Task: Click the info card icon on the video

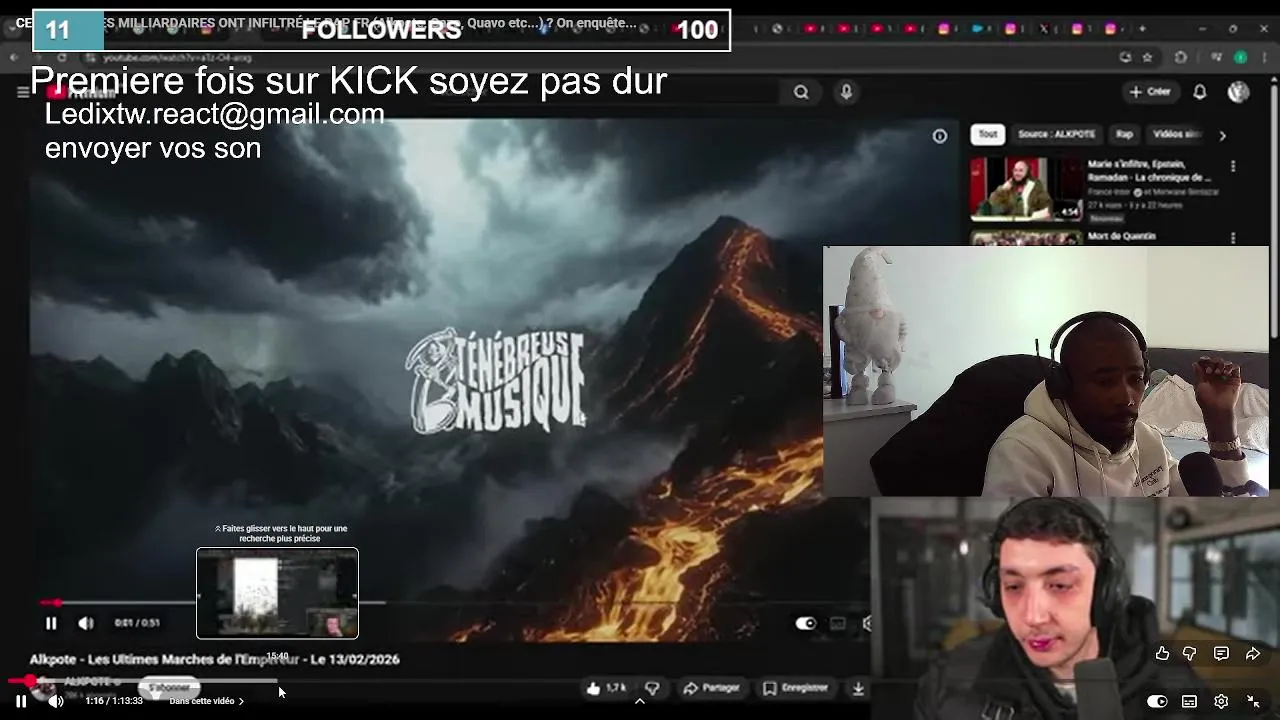Action: tap(940, 136)
